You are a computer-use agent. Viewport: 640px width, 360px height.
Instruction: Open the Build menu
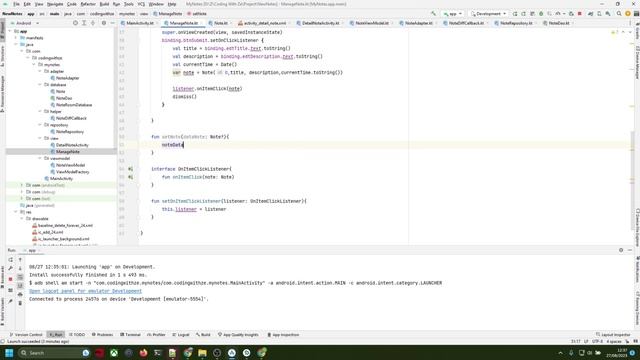pos(104,4)
